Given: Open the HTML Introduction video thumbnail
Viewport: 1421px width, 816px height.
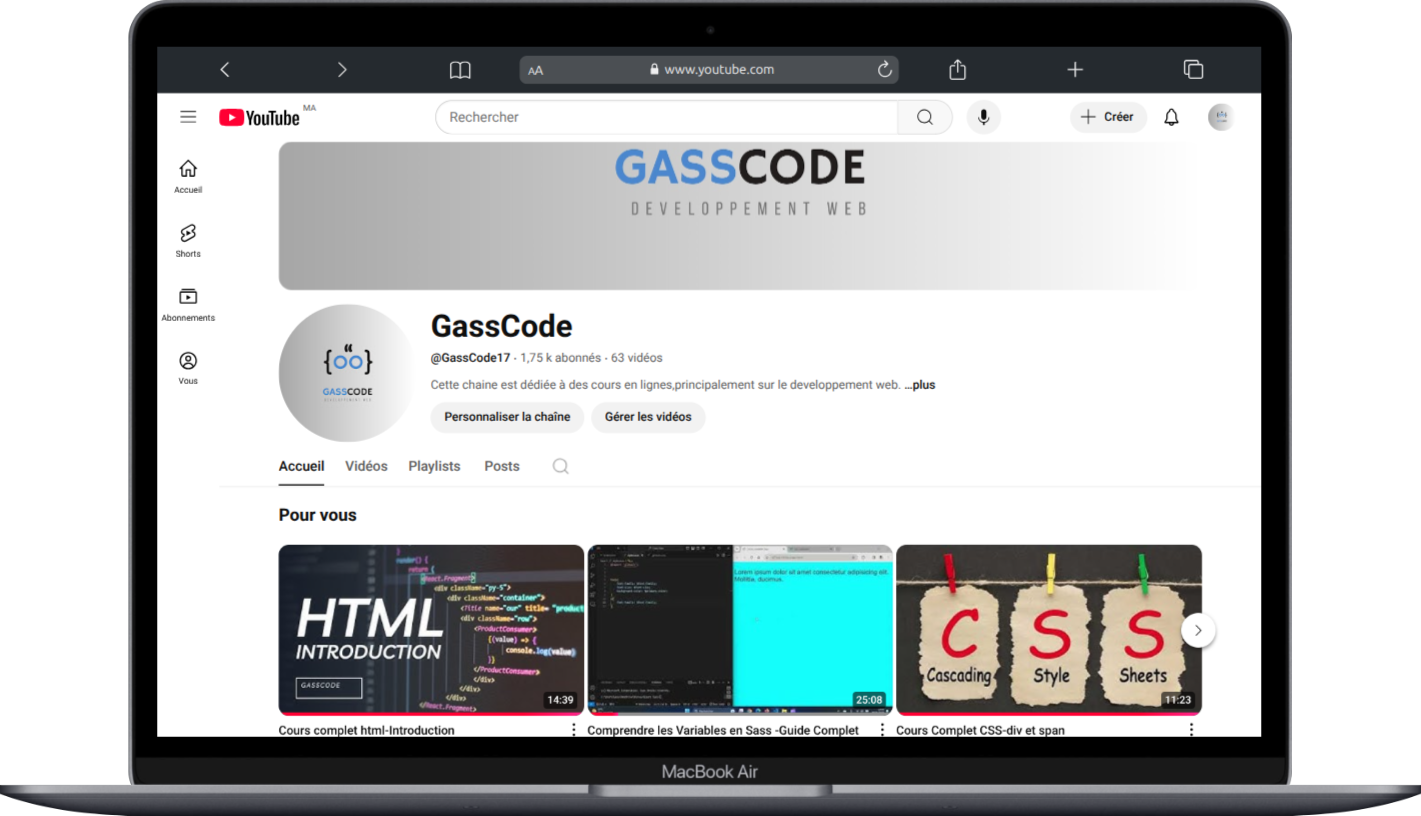Looking at the screenshot, I should 431,630.
